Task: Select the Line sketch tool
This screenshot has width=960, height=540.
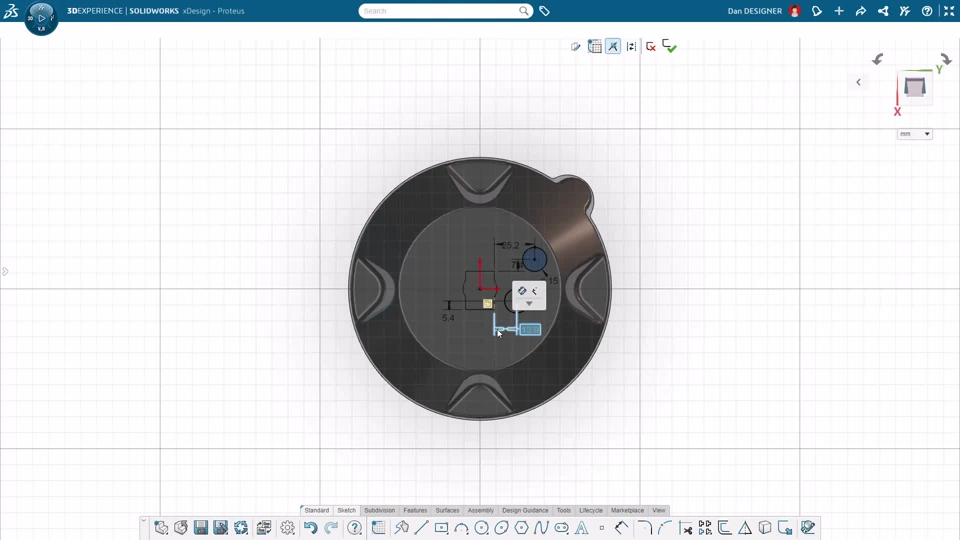Action: tap(421, 527)
